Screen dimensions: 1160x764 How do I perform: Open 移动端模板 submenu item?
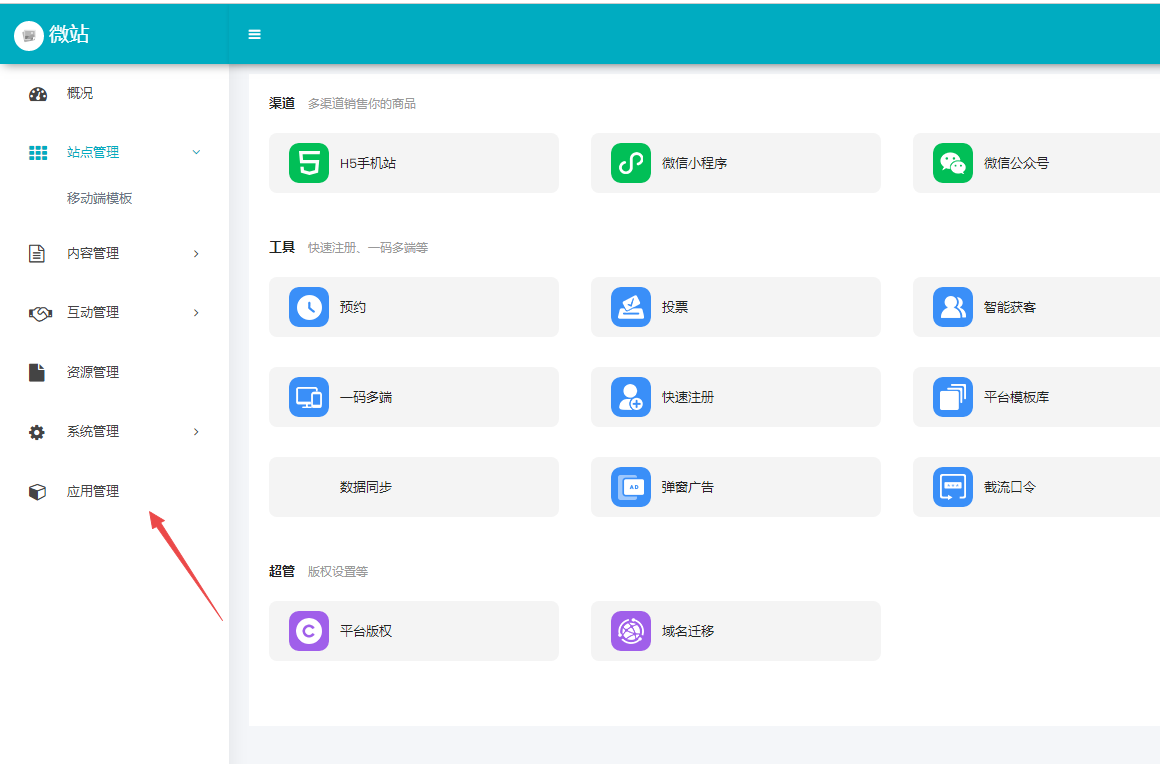[99, 198]
